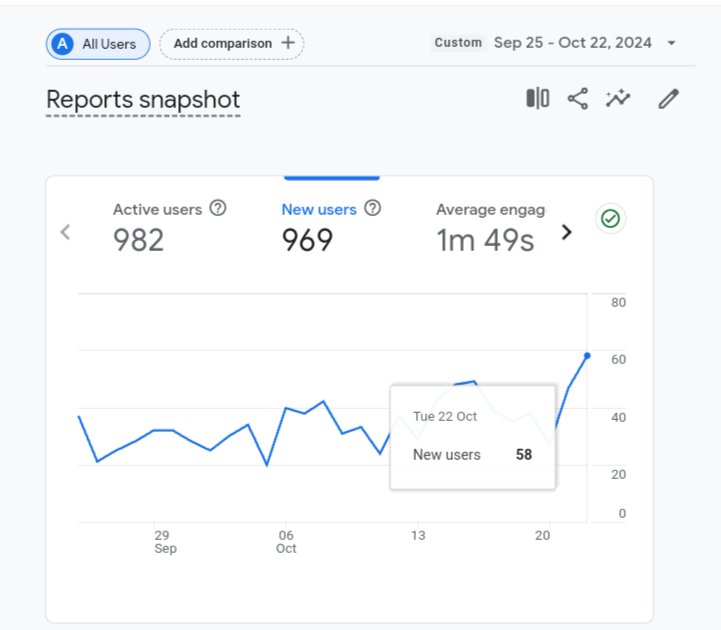
Task: Select the New users metric tab
Action: click(x=332, y=229)
